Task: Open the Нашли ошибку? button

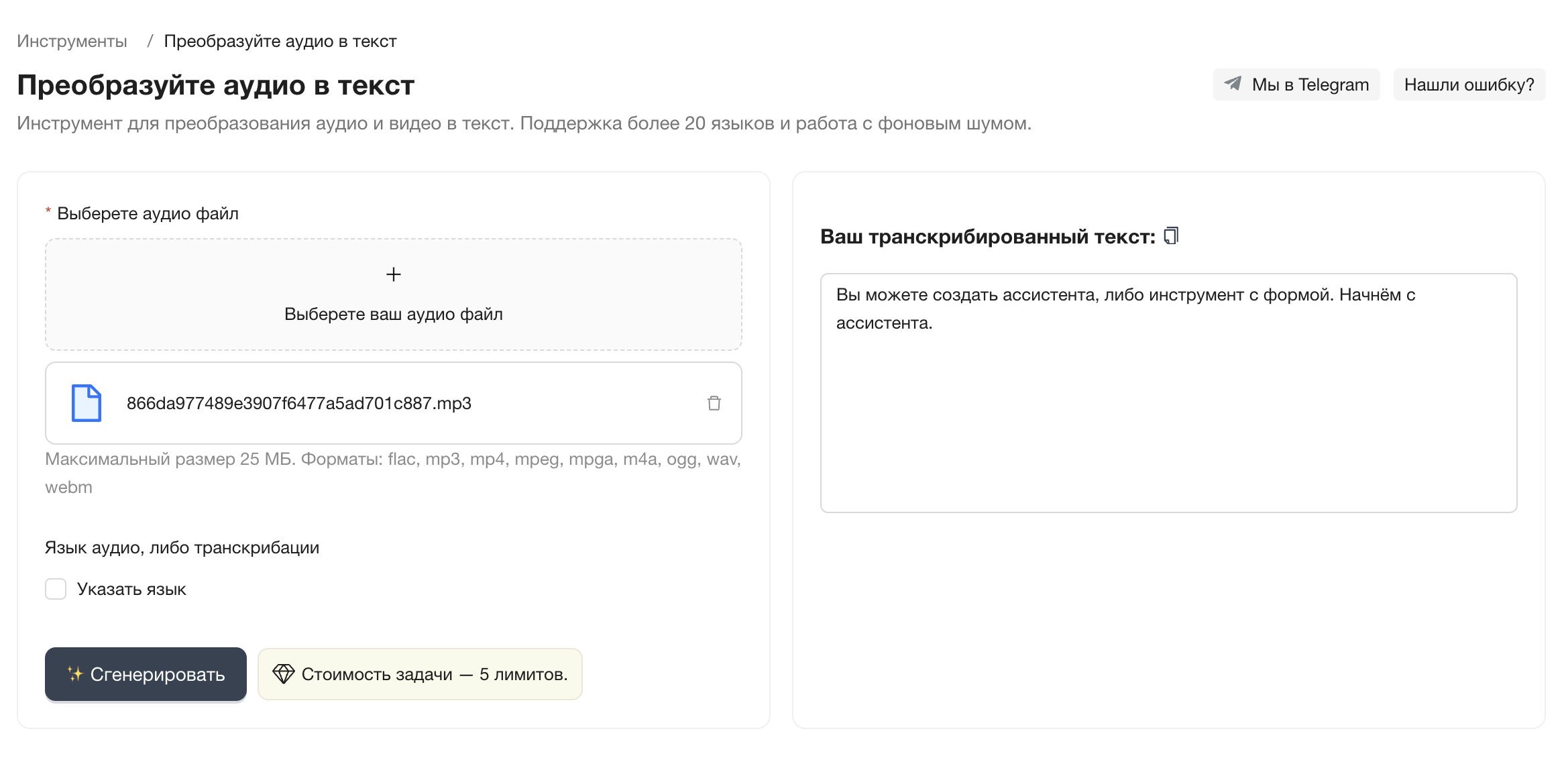Action: [1469, 85]
